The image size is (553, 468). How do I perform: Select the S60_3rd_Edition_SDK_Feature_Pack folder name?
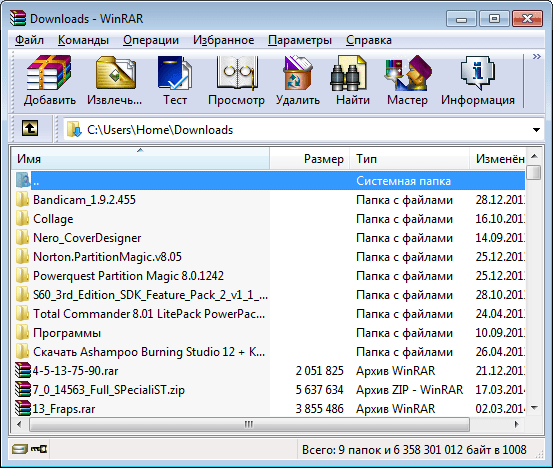(150, 295)
